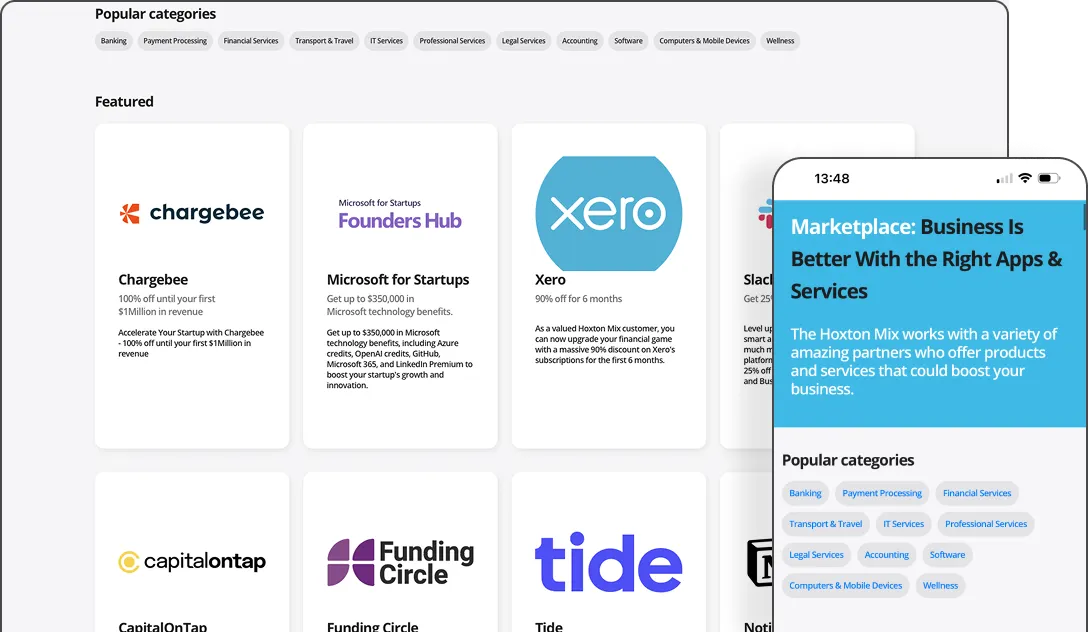Select the Banking category chip on desktop page
The width and height of the screenshot is (1088, 632).
114,41
